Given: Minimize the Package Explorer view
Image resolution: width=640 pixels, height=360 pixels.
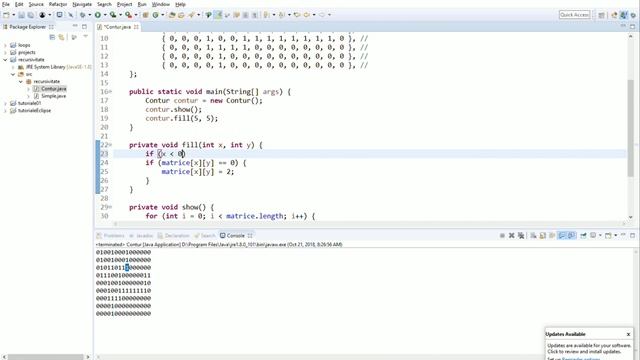Looking at the screenshot, I should tap(75, 27).
